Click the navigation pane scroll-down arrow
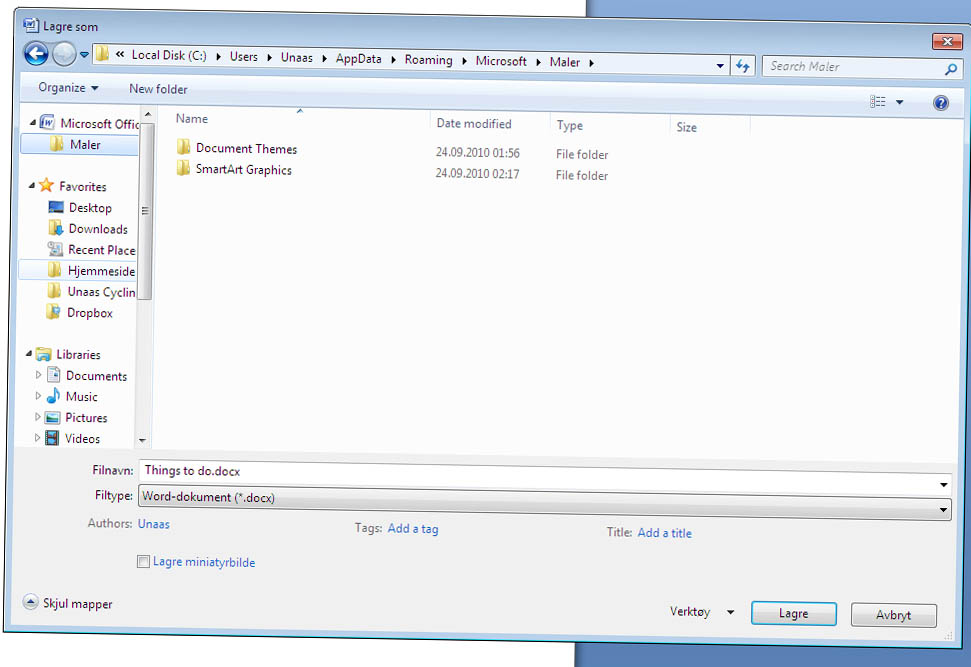 [142, 440]
